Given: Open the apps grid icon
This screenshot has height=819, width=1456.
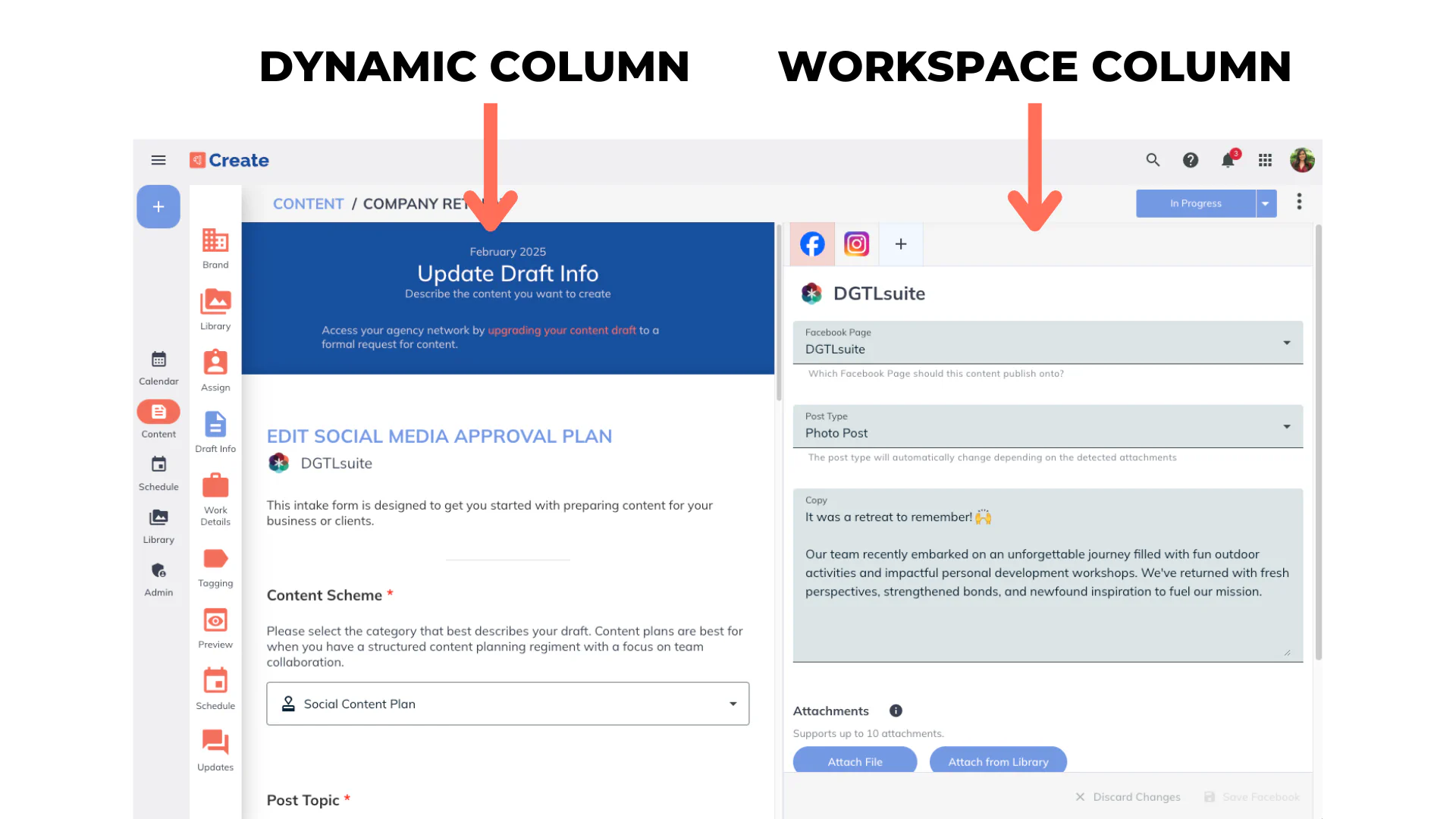Looking at the screenshot, I should pos(1265,160).
